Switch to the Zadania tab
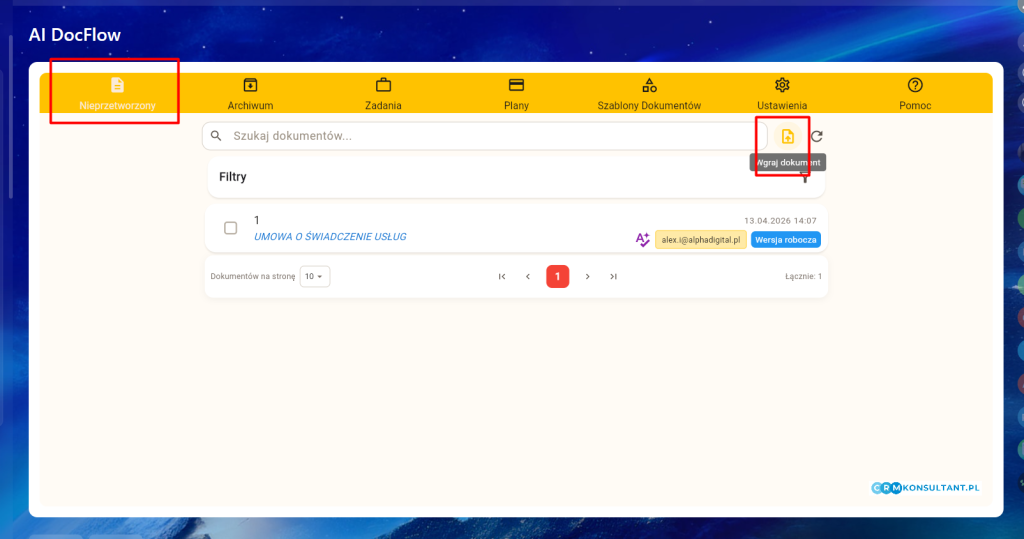 [x=383, y=85]
